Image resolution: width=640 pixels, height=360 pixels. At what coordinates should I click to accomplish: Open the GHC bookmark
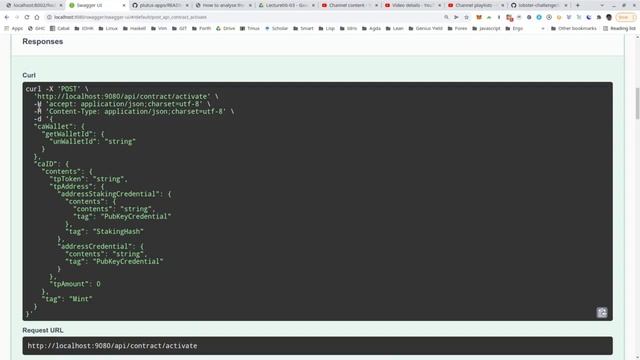[x=36, y=29]
